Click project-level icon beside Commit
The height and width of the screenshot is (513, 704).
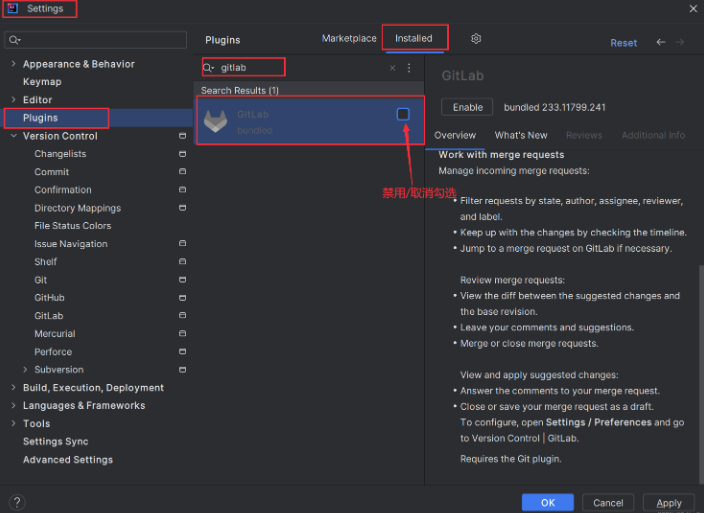(x=182, y=171)
